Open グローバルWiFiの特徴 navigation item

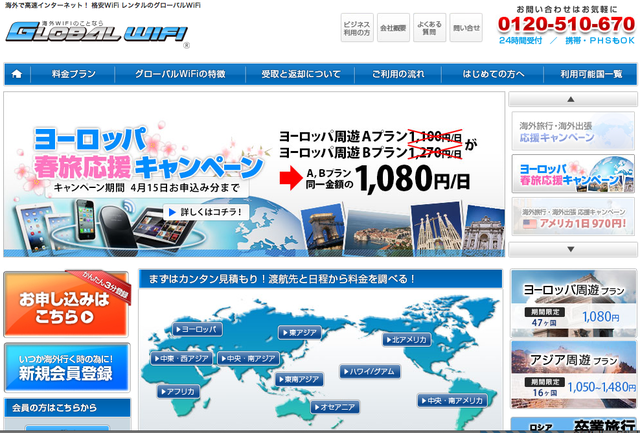tap(180, 74)
